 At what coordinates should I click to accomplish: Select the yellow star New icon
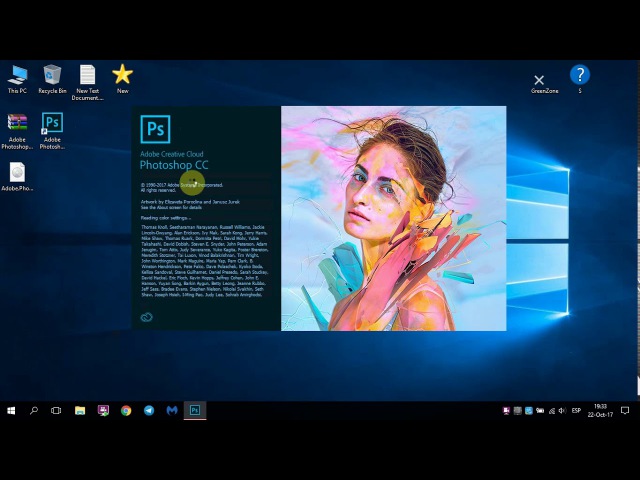[x=122, y=79]
